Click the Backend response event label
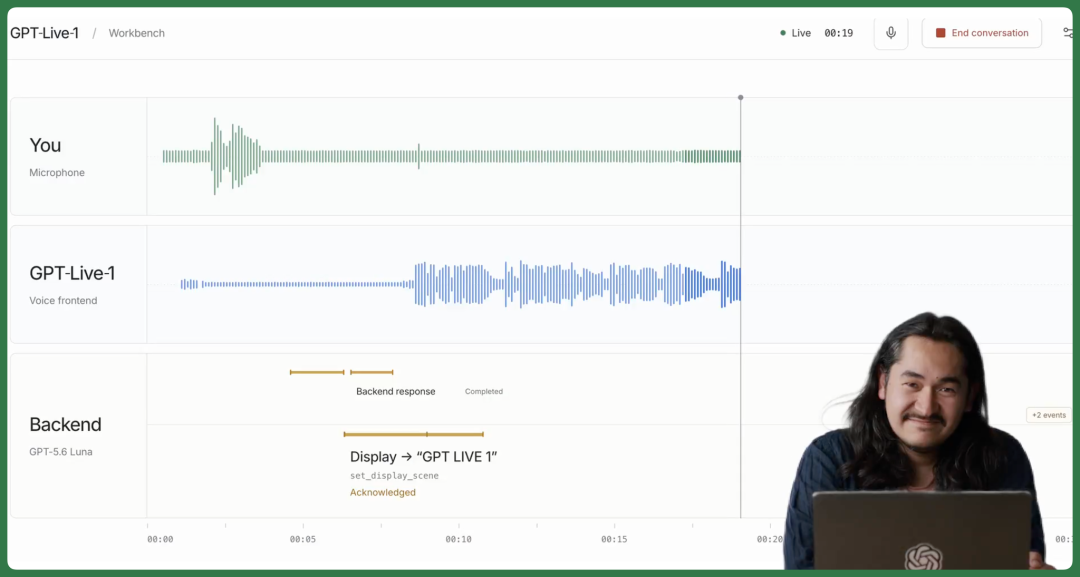Viewport: 1080px width, 577px height. point(395,392)
